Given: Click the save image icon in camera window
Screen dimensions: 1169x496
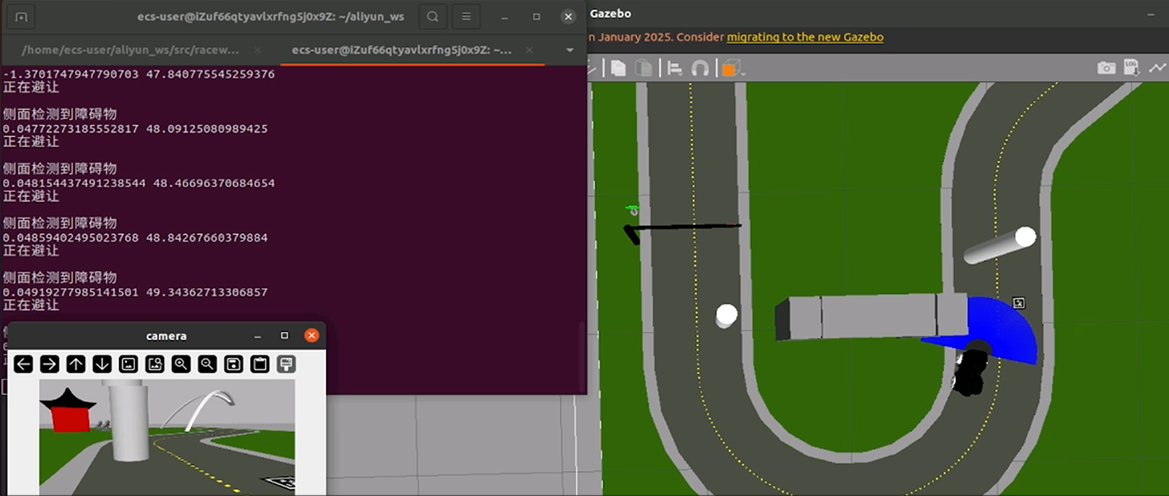Looking at the screenshot, I should click(x=233, y=364).
